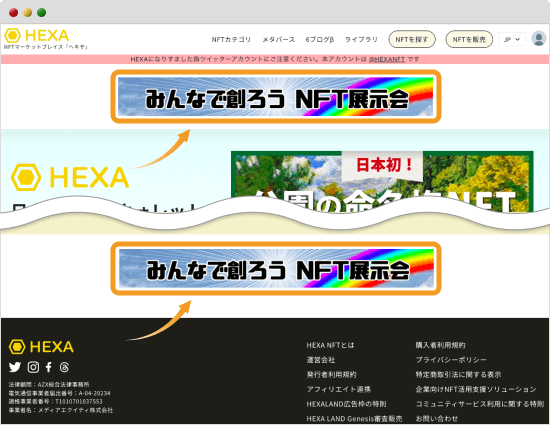Open the NFTカテゴリ menu
550x425 pixels.
click(x=231, y=40)
